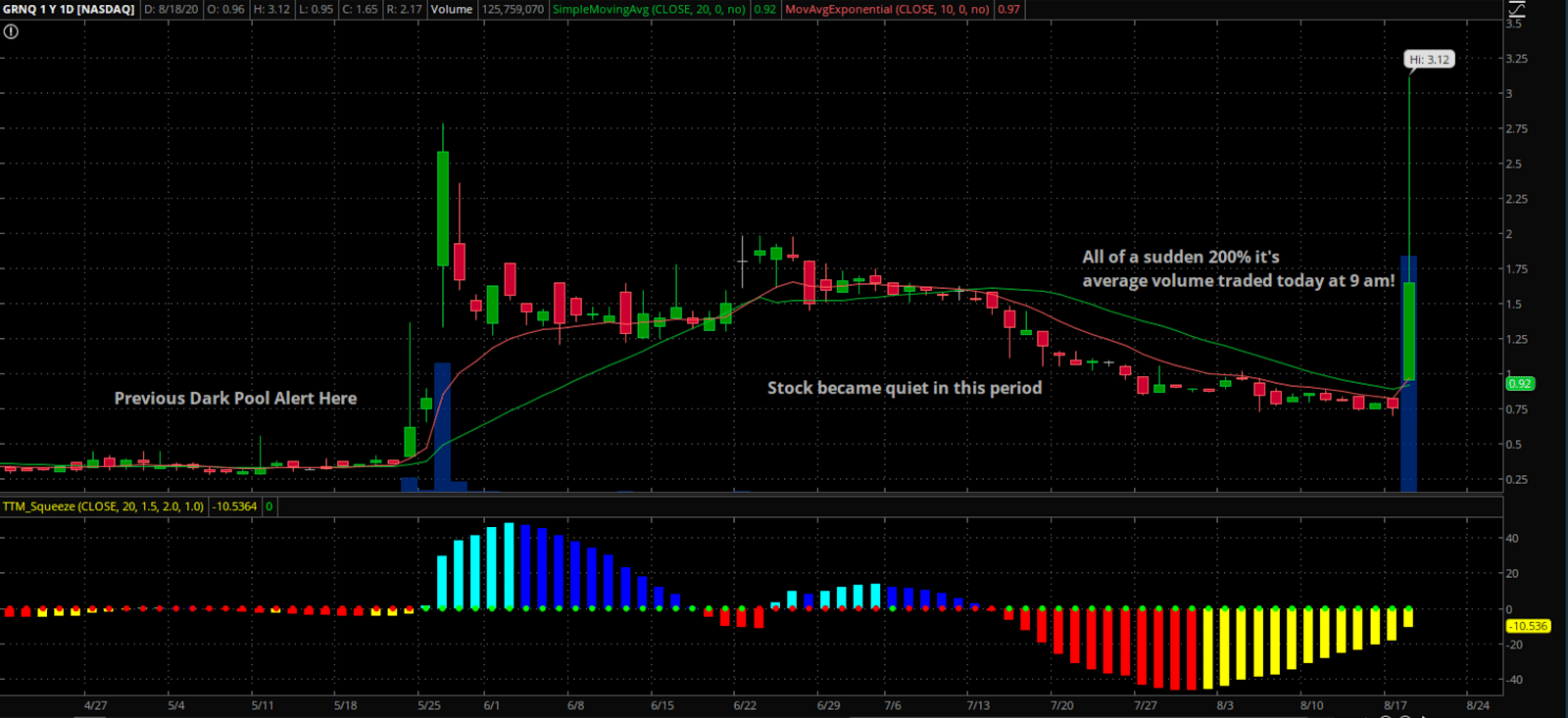
Task: Click the 40 label on squeeze axis
Action: coord(1512,539)
